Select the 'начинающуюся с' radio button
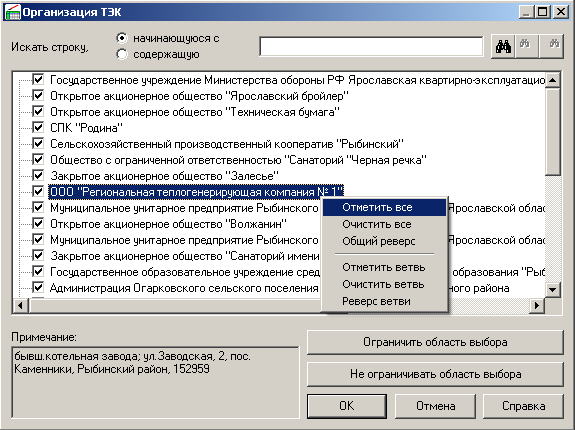Viewport: 575px width, 430px height. coord(122,38)
